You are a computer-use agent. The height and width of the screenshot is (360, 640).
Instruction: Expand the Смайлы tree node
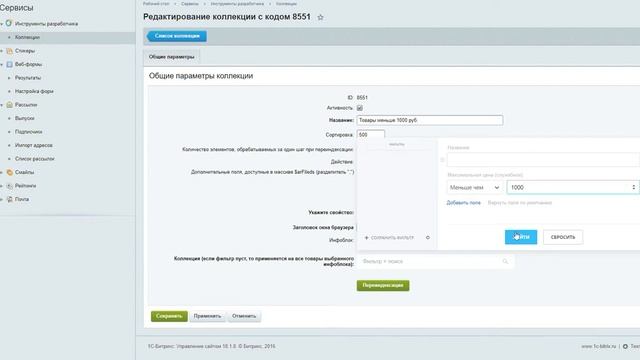(x=2, y=172)
